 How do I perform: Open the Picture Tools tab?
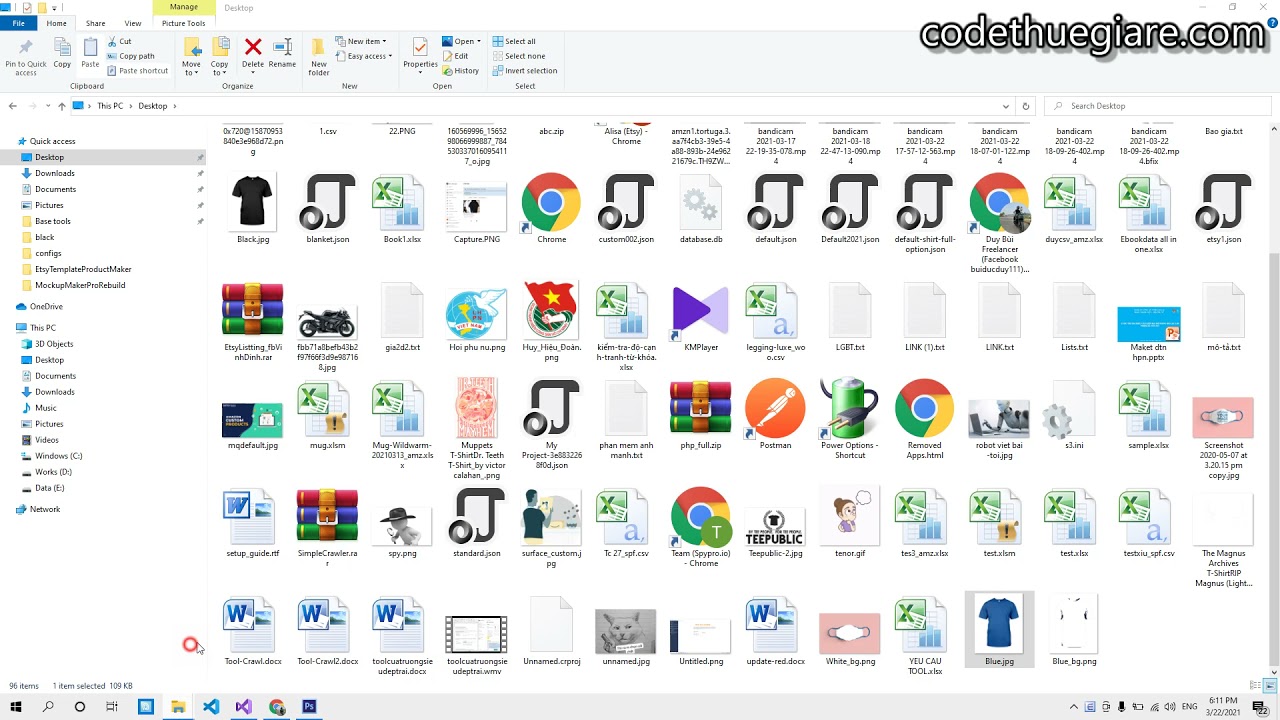click(183, 23)
